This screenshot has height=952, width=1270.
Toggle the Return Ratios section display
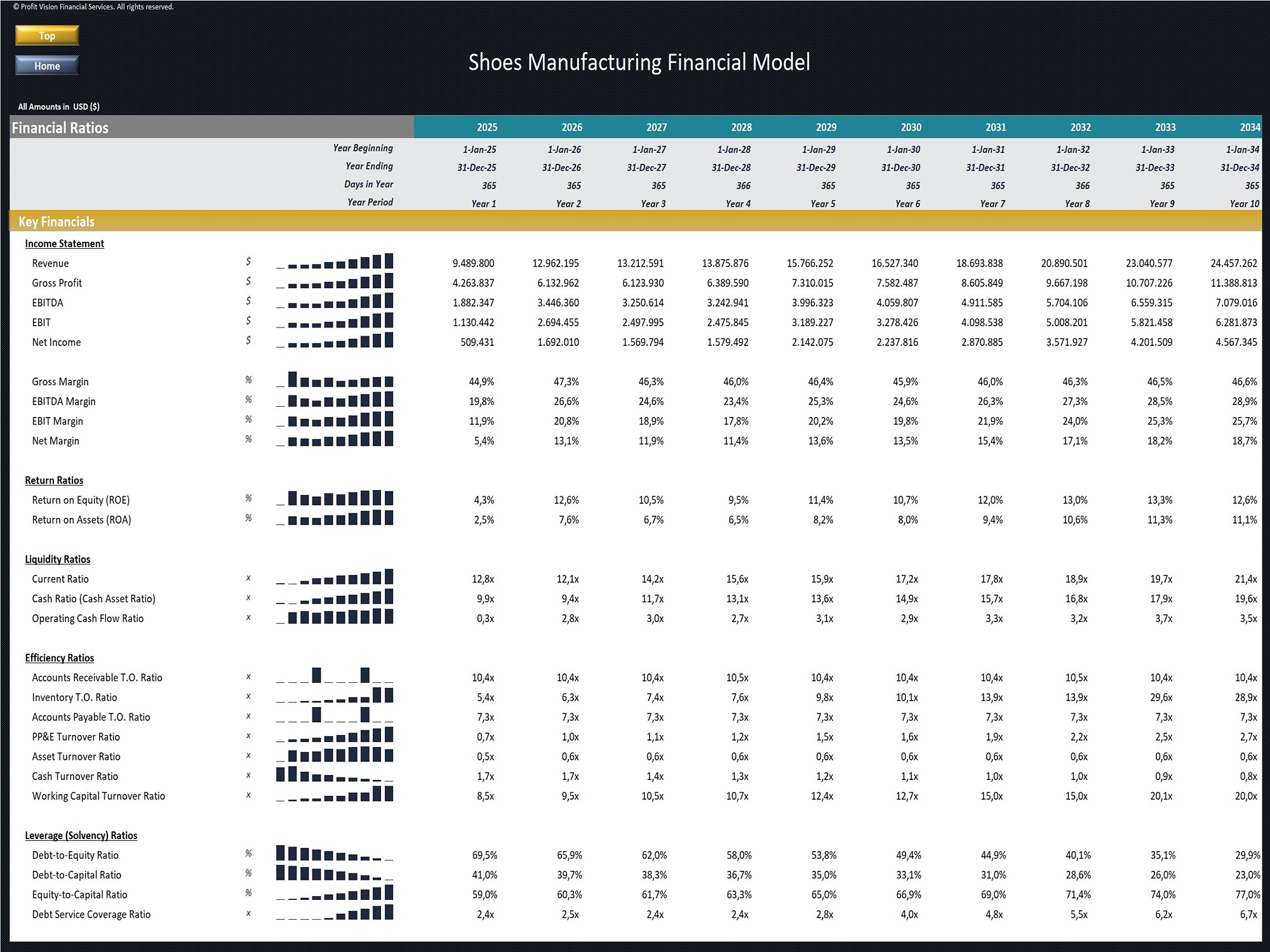tap(53, 480)
